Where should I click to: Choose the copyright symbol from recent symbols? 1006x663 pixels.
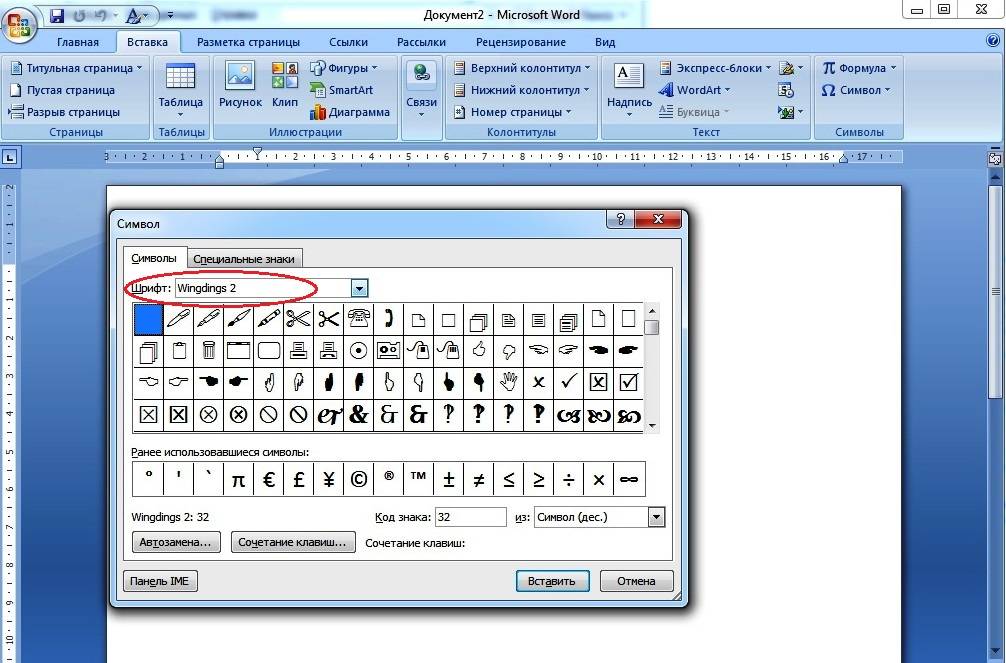(358, 480)
